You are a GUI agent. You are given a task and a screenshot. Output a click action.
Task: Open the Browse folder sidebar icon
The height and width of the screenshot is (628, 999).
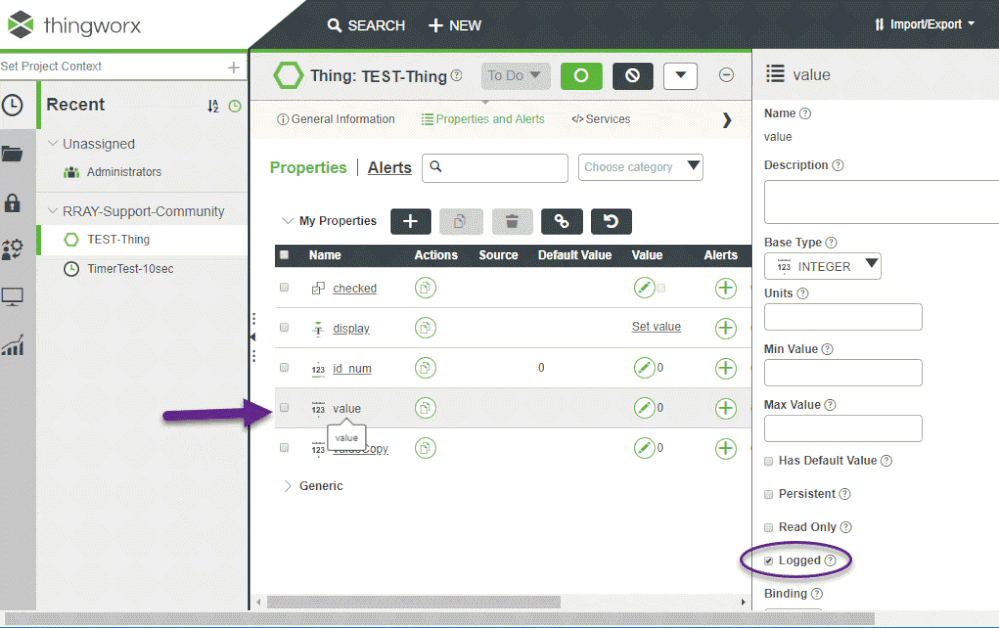(12, 153)
